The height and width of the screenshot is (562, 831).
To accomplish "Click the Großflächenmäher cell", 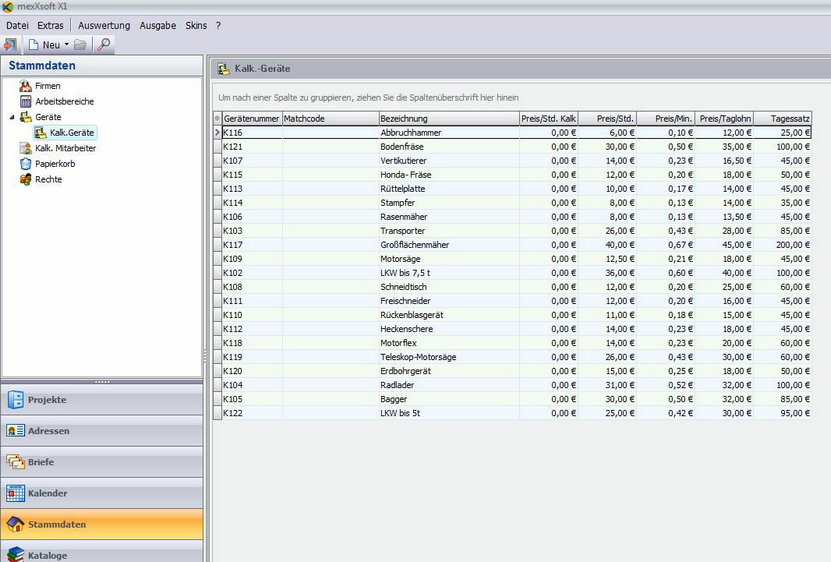I will coord(449,245).
